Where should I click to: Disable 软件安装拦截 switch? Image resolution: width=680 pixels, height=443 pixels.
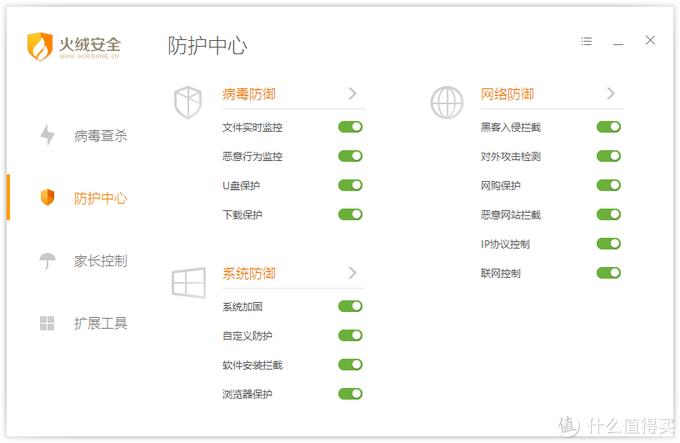click(x=350, y=365)
